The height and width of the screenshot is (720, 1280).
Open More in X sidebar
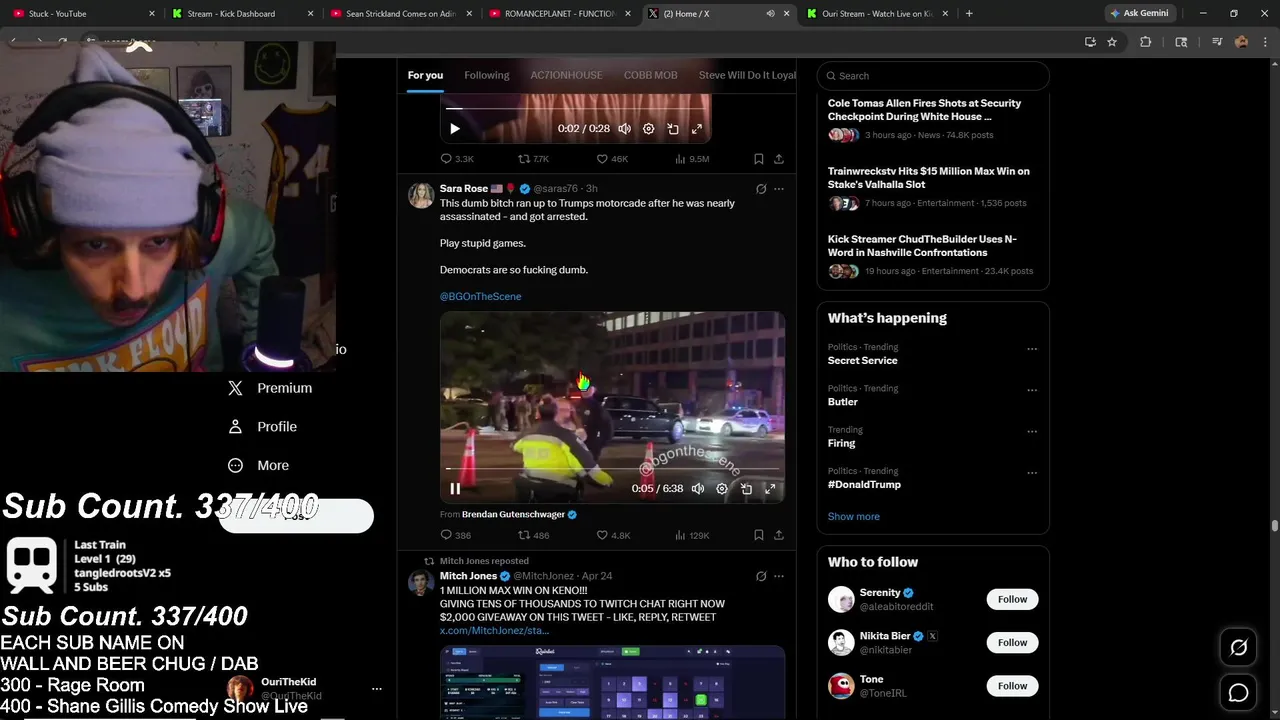[259, 465]
